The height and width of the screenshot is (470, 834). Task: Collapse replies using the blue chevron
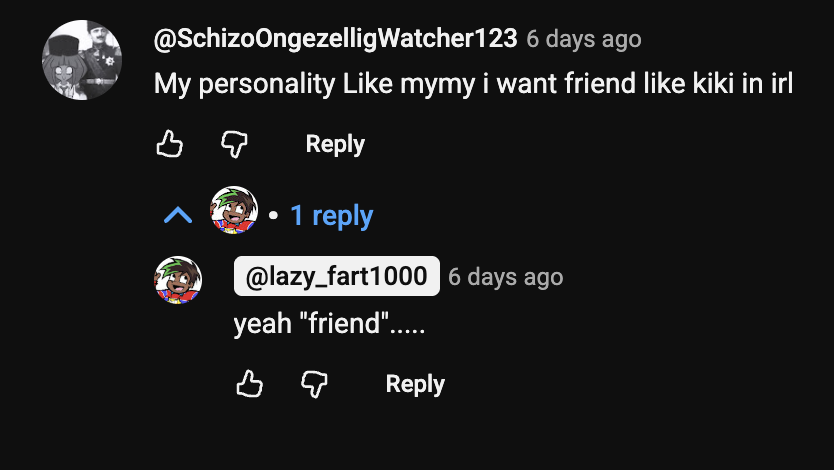pos(178,215)
